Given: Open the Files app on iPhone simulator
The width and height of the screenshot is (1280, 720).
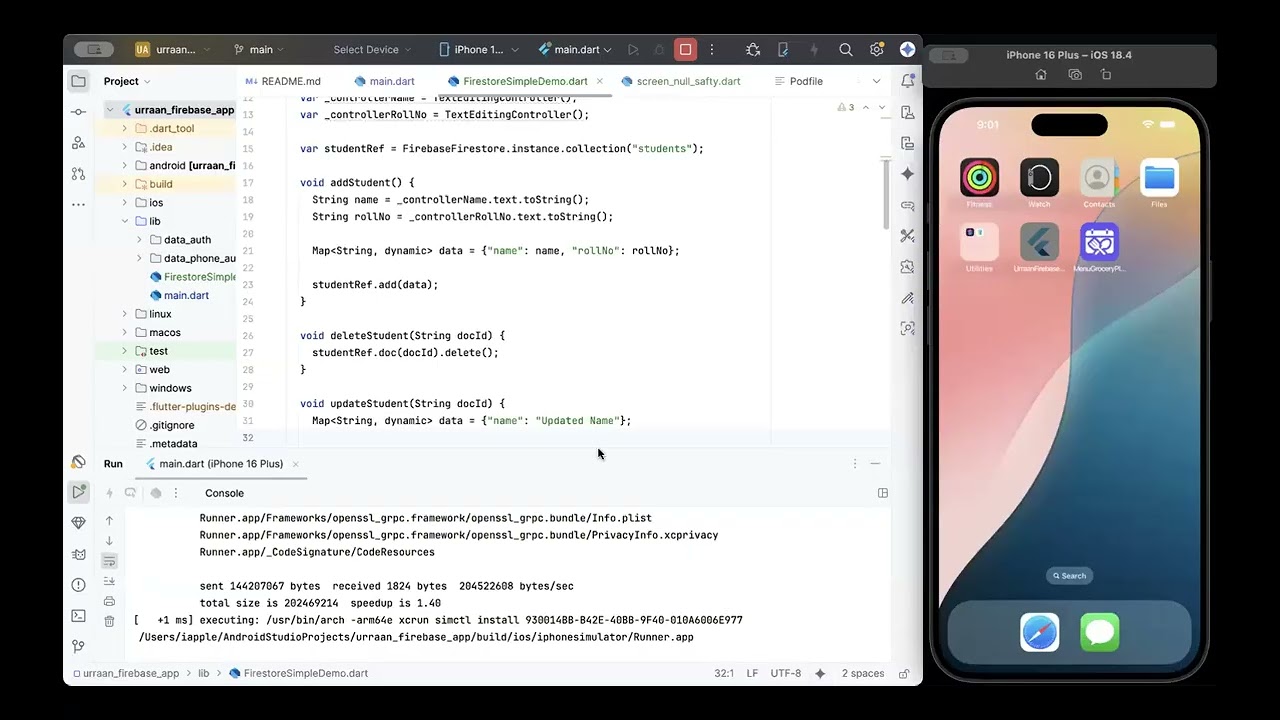Looking at the screenshot, I should (x=1159, y=178).
